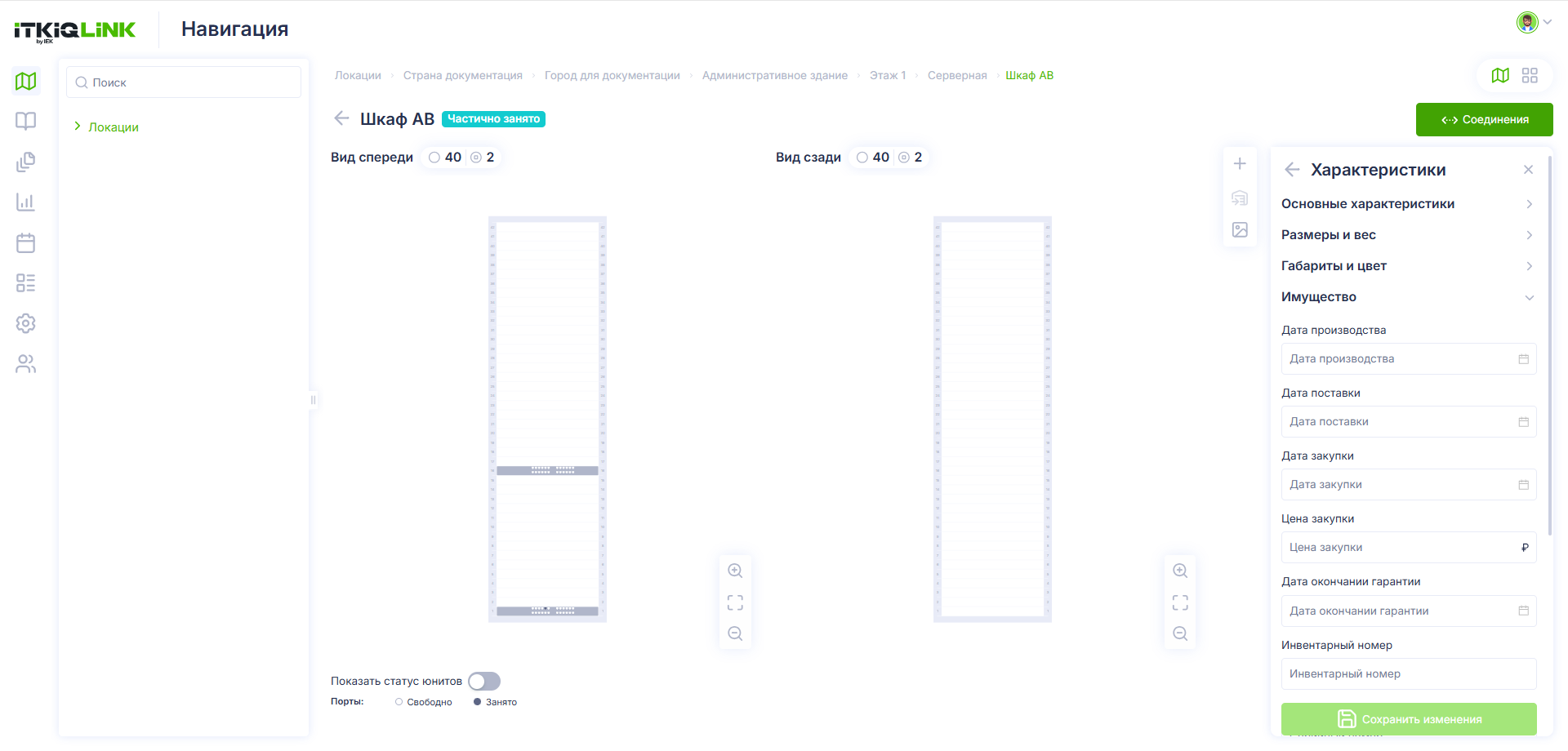Zoom in on the front rack view
Viewport: 1568px width, 751px height.
tap(735, 571)
